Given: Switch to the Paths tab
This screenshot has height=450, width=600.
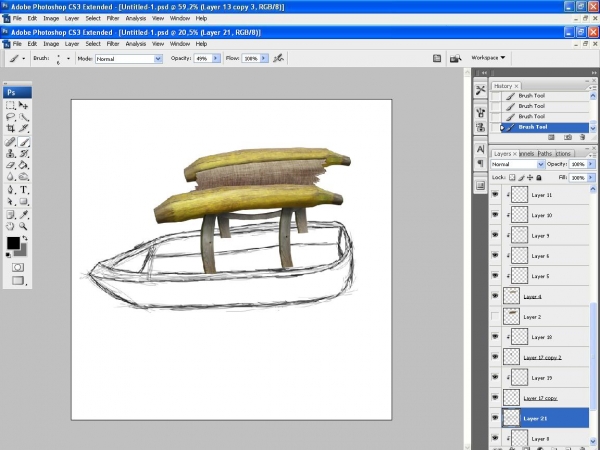Looking at the screenshot, I should tap(545, 153).
